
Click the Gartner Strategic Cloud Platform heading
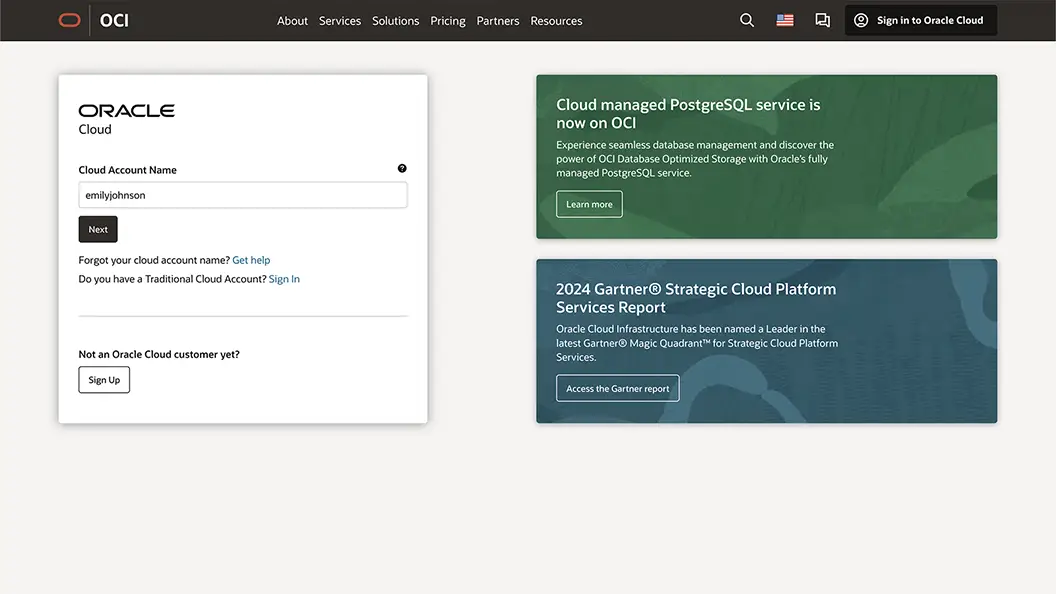(x=696, y=298)
